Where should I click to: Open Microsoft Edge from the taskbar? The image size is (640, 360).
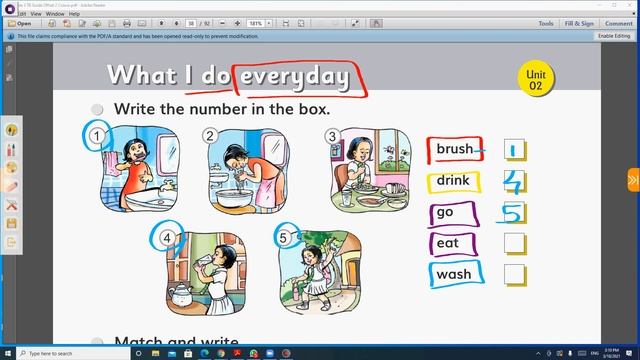(x=204, y=353)
